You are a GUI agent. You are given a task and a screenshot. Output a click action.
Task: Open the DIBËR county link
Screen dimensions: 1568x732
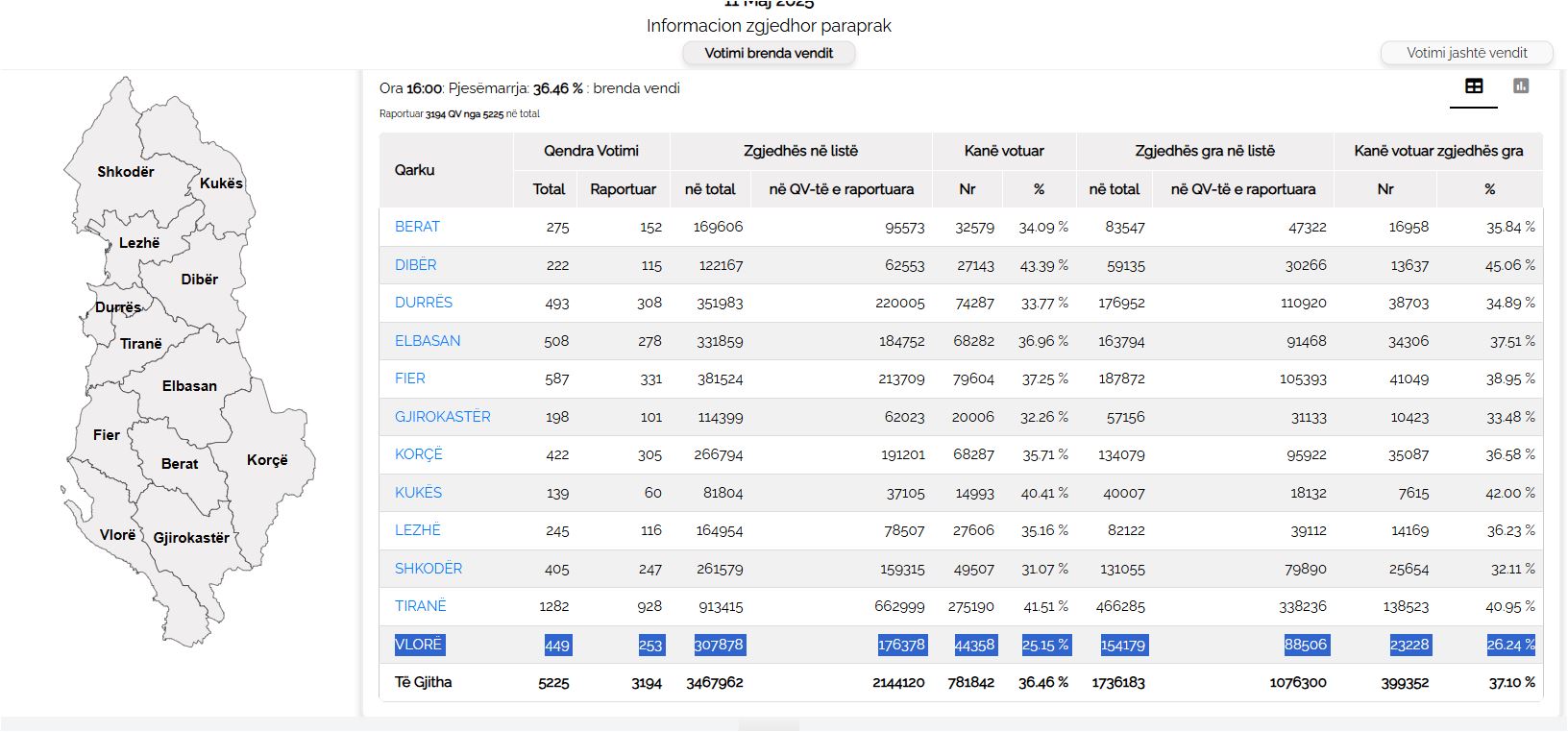415,265
